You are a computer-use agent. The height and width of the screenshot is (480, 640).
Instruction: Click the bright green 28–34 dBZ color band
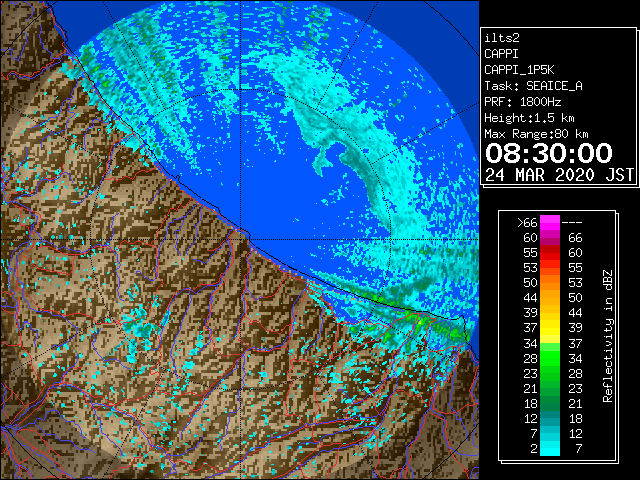coord(550,358)
